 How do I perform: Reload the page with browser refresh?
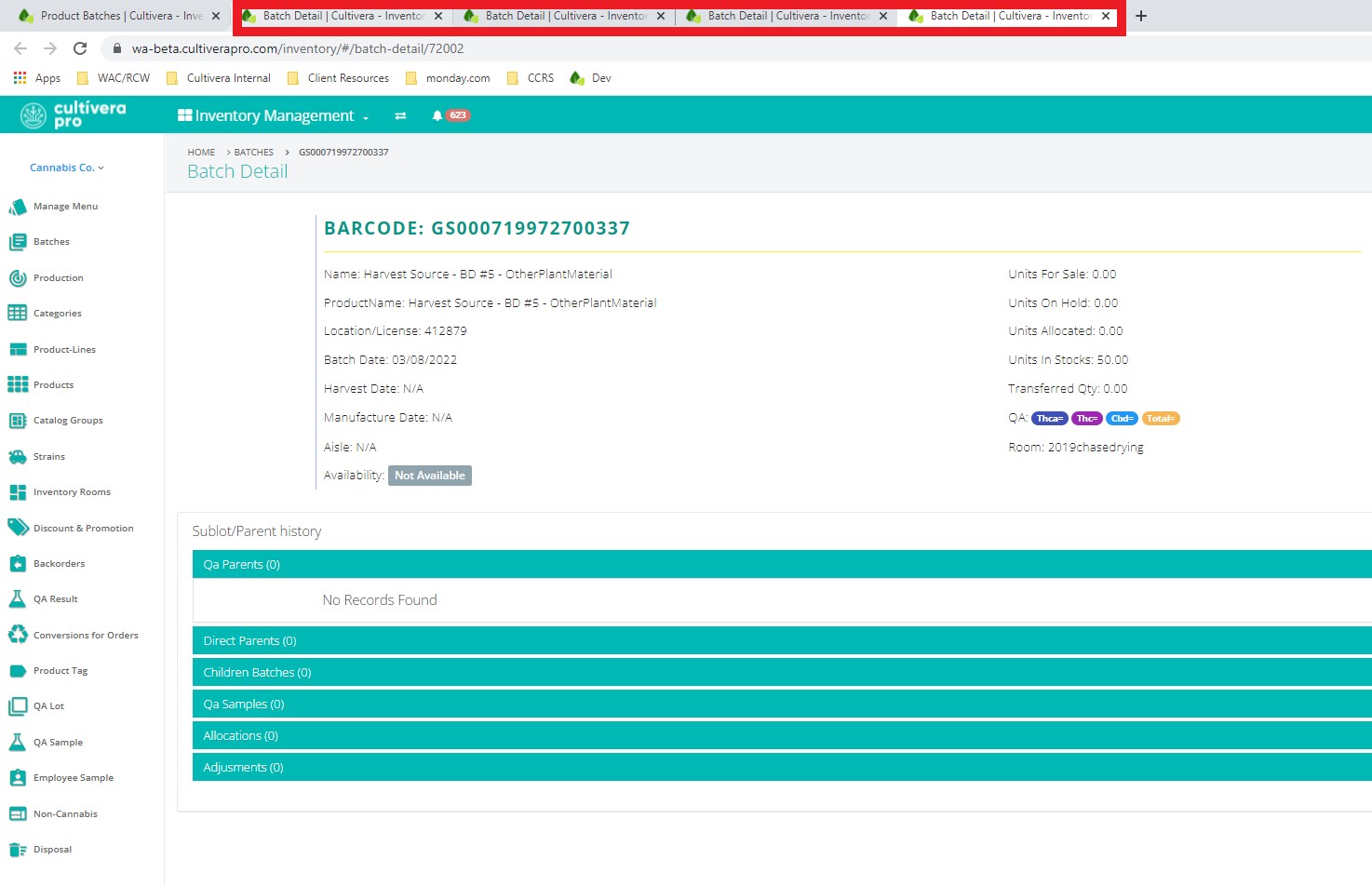click(80, 48)
